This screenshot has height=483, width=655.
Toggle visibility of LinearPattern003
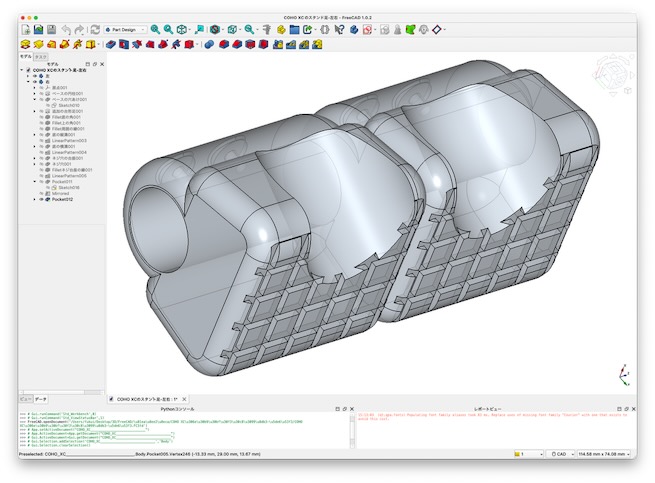click(40, 141)
